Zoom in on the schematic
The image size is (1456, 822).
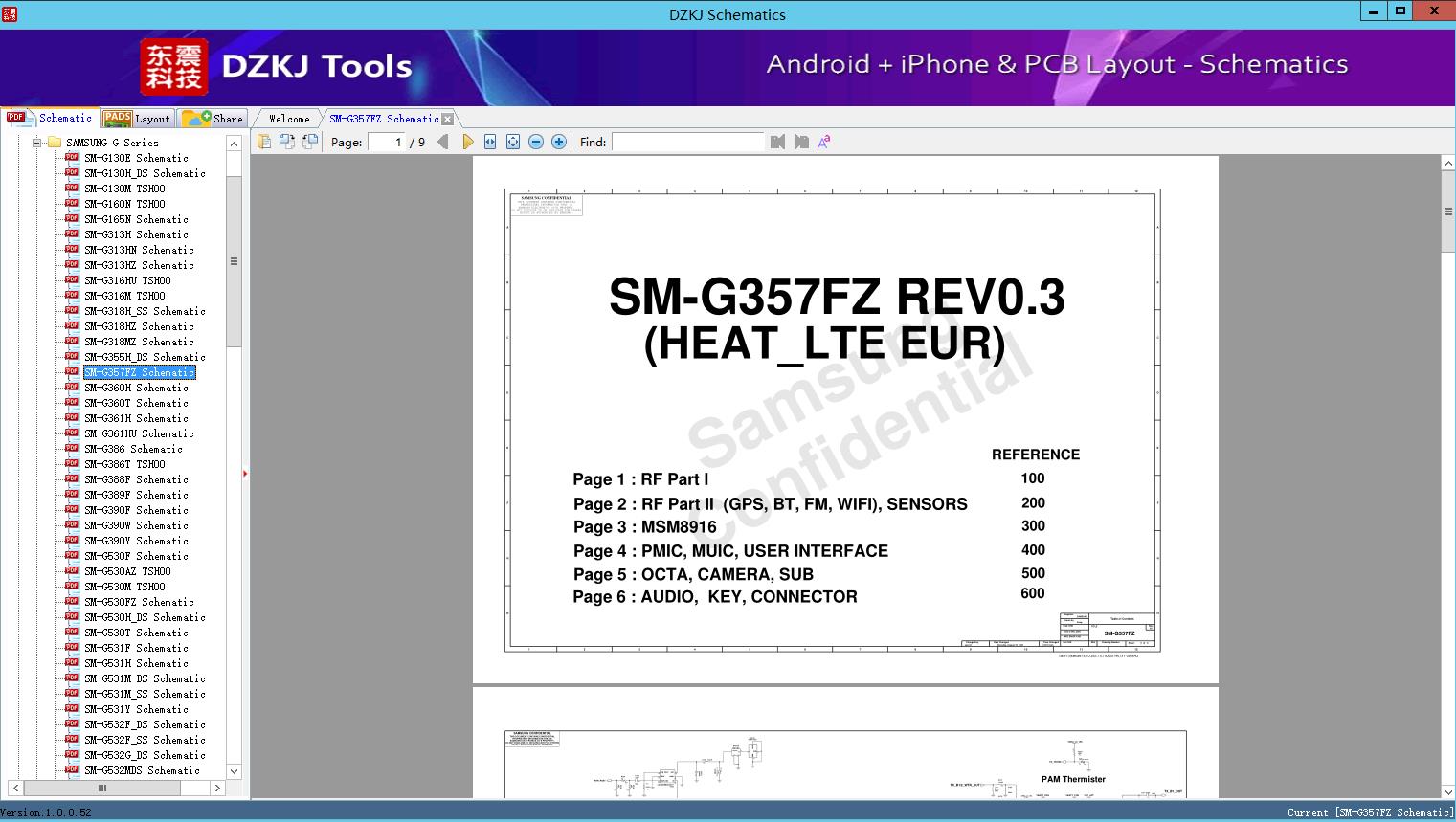tap(559, 142)
